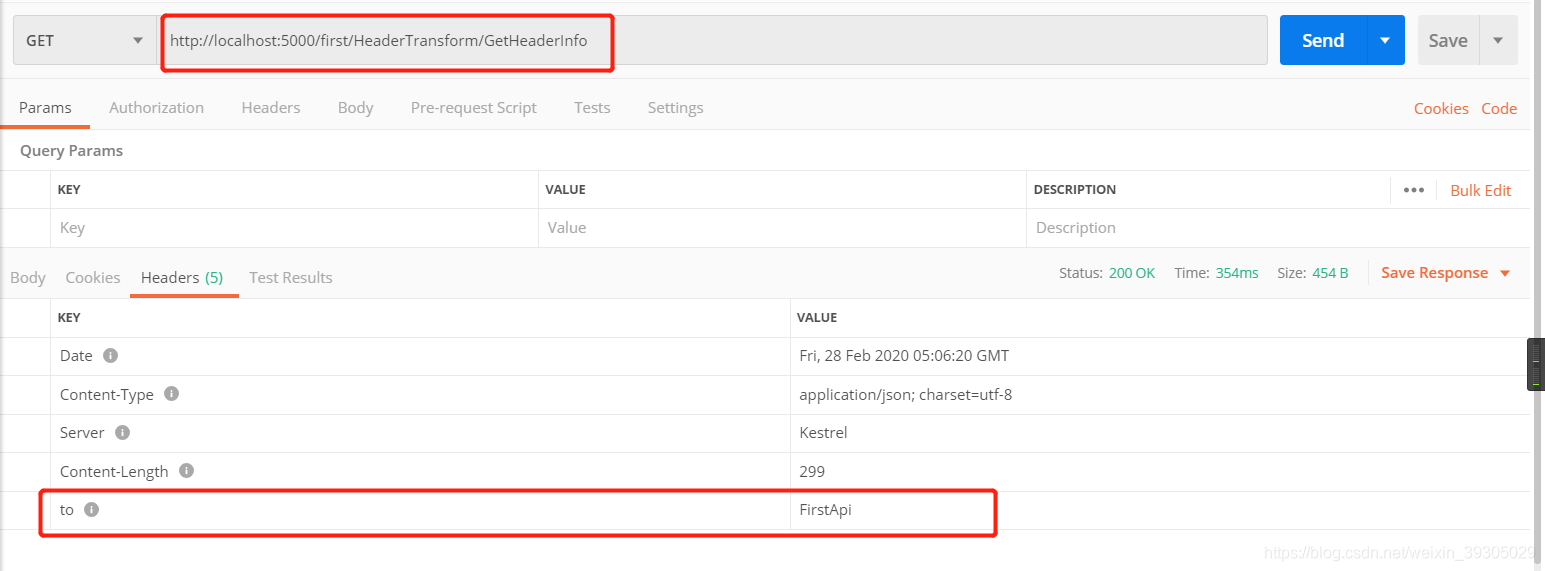Select the FirstApi header value

coord(826,510)
